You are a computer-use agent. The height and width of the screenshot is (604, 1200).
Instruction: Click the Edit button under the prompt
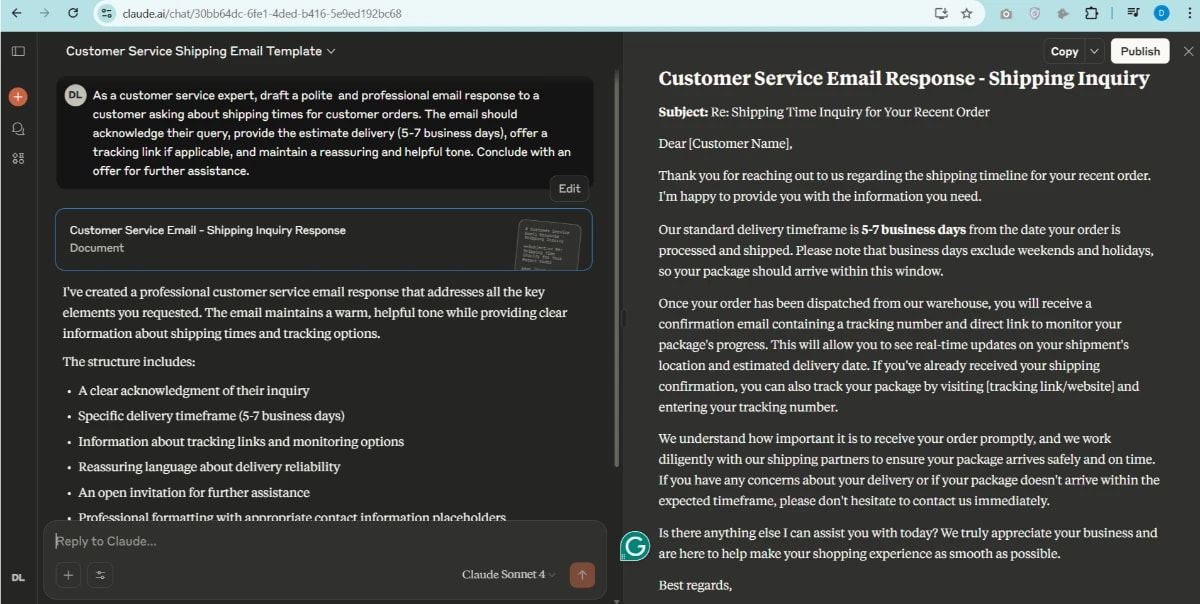(569, 188)
